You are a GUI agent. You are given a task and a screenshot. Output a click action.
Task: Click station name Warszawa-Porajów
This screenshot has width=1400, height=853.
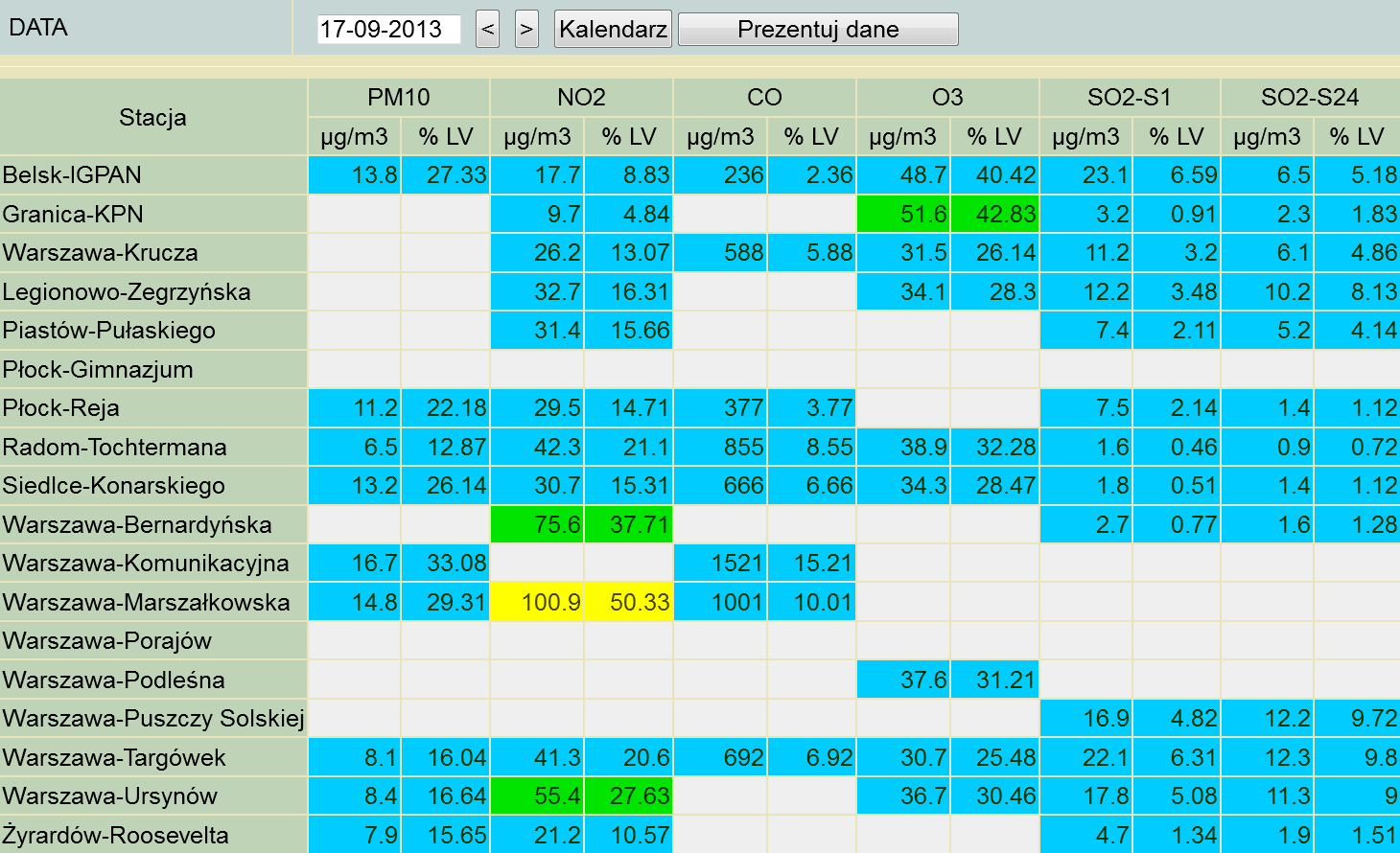[x=107, y=641]
